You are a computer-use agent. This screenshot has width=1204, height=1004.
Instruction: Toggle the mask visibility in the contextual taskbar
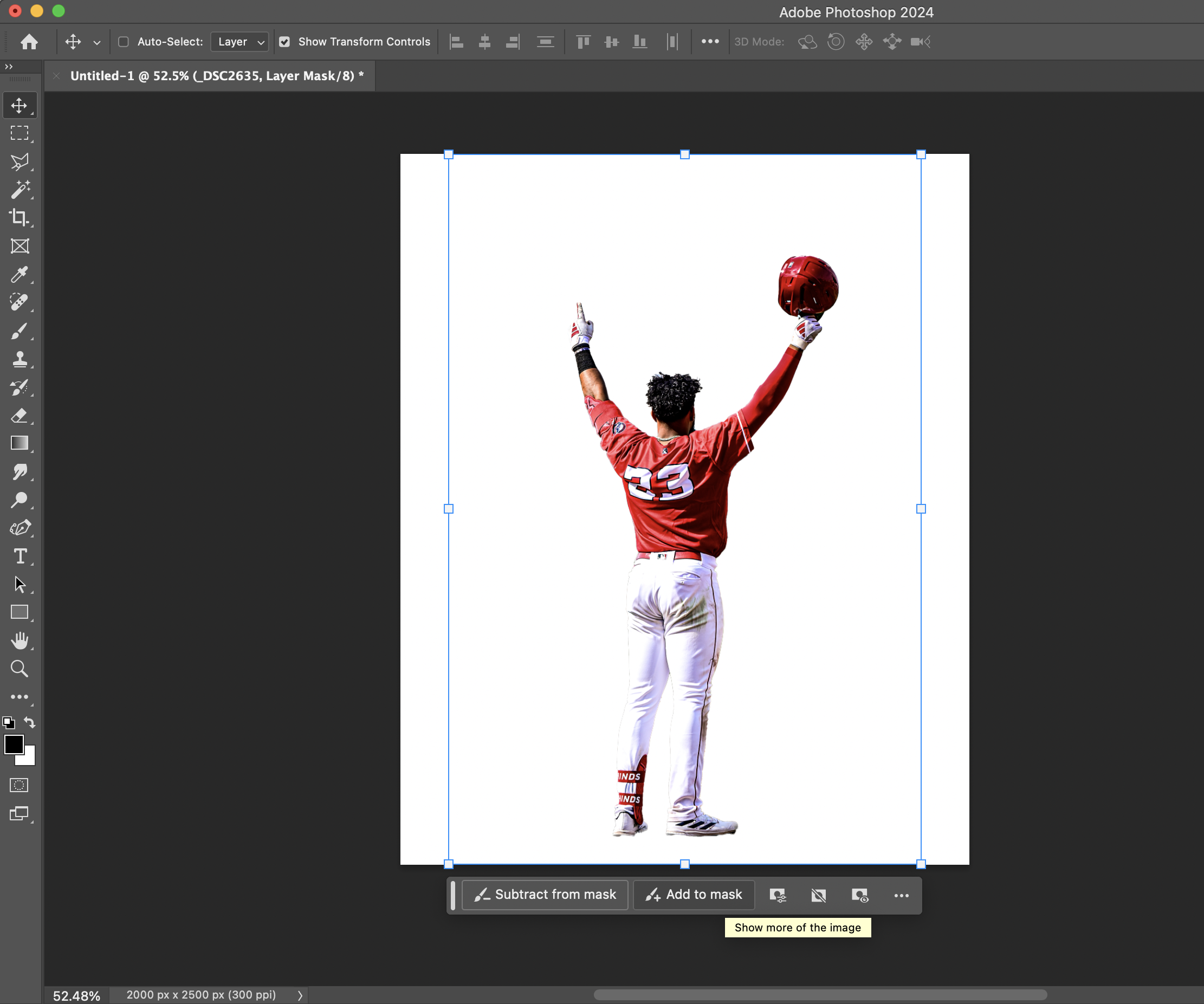[x=859, y=896]
